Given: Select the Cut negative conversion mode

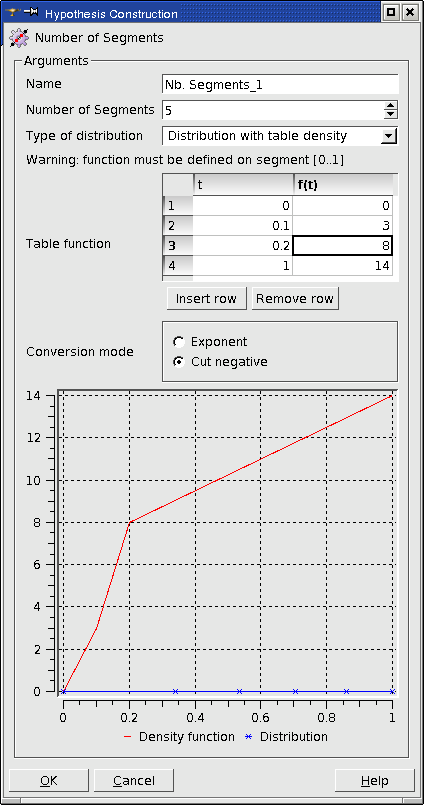Looking at the screenshot, I should tap(179, 362).
